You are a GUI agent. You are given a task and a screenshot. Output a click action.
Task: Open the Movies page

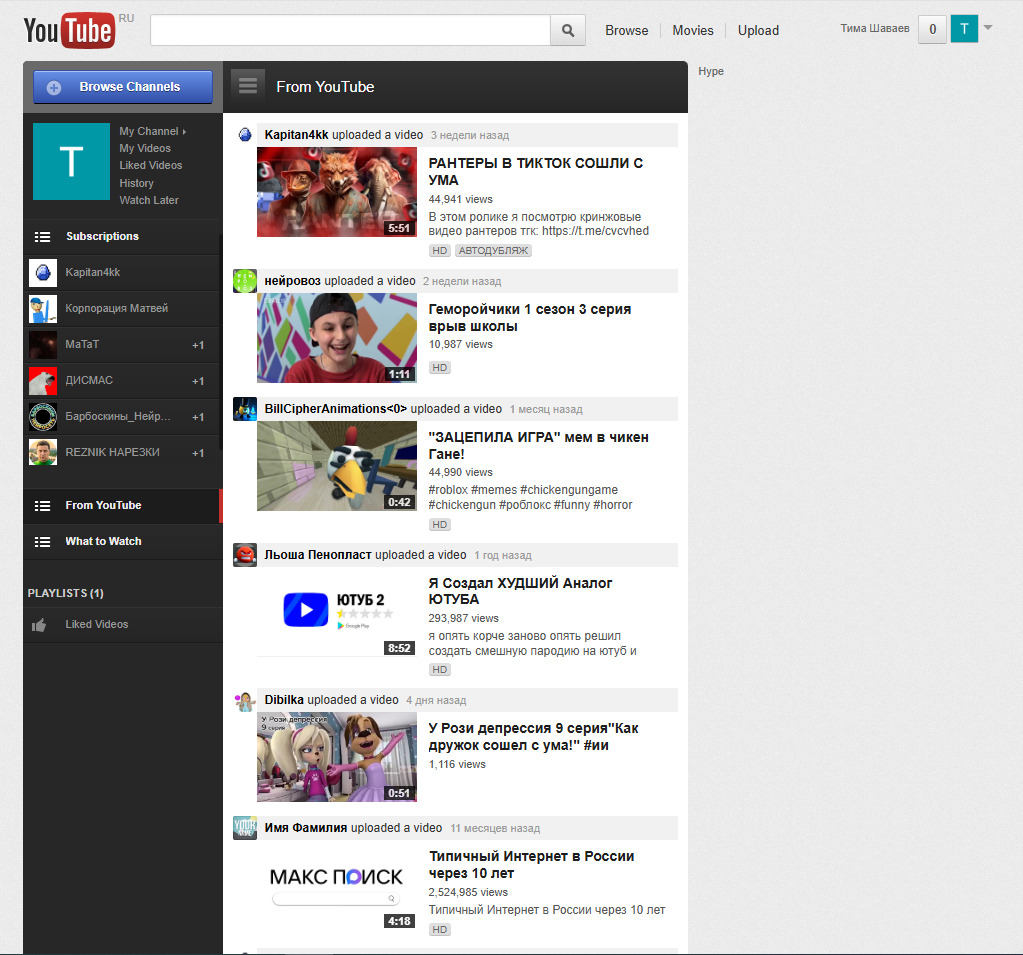(x=693, y=31)
